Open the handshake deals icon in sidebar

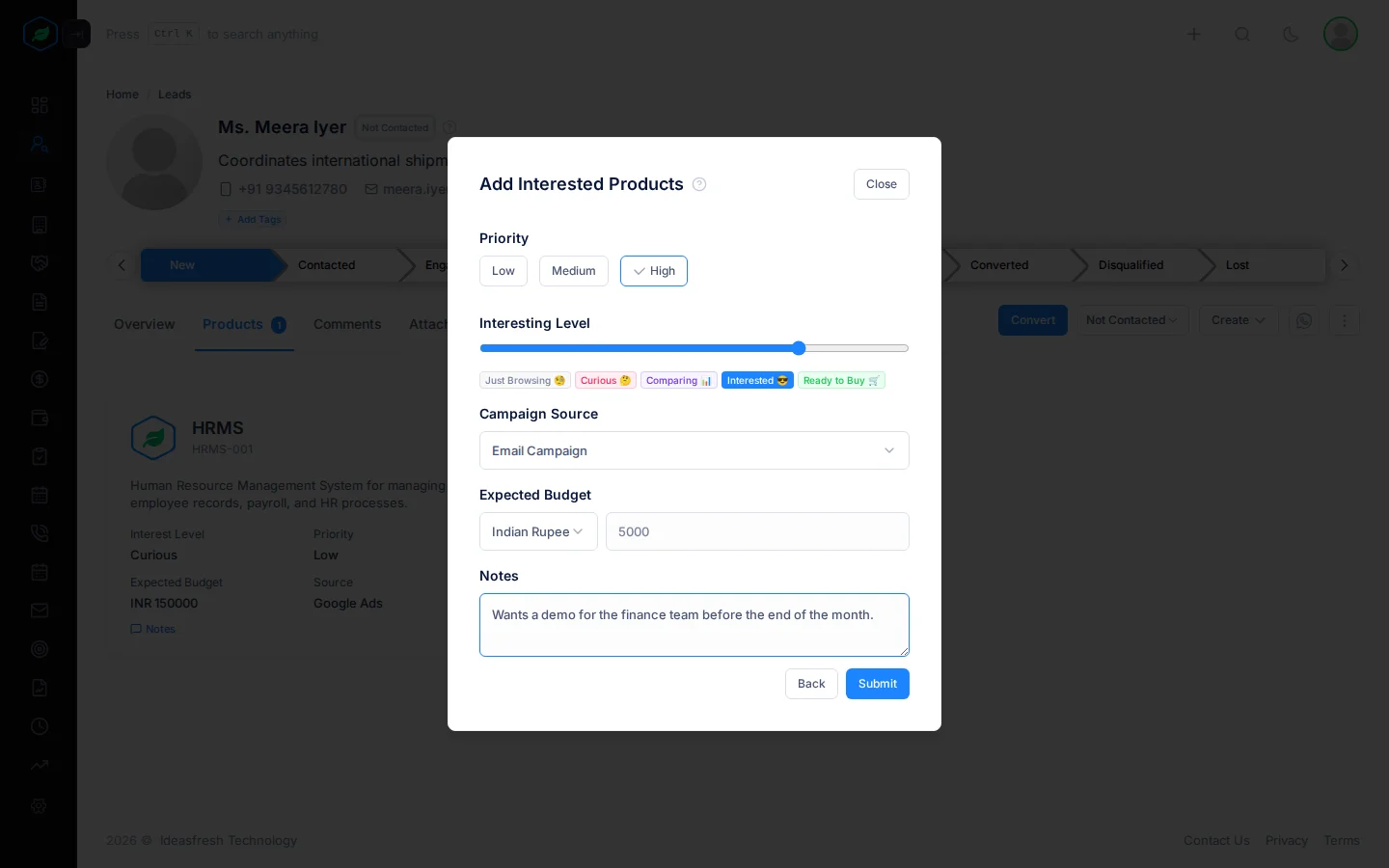pos(40,263)
